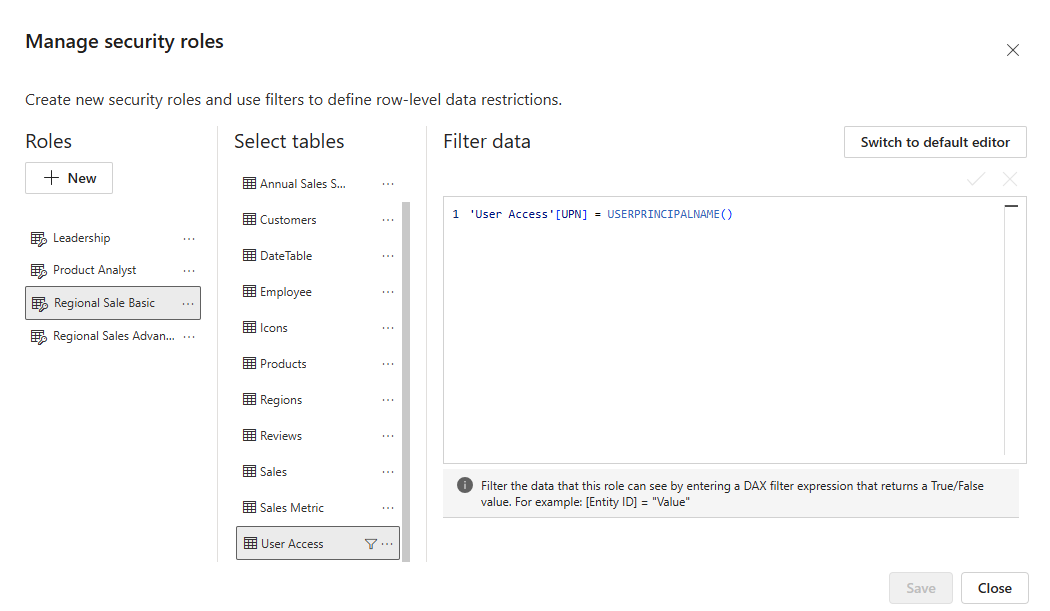Open more options for Regional Sale Basic
The image size is (1050, 611).
tap(188, 303)
